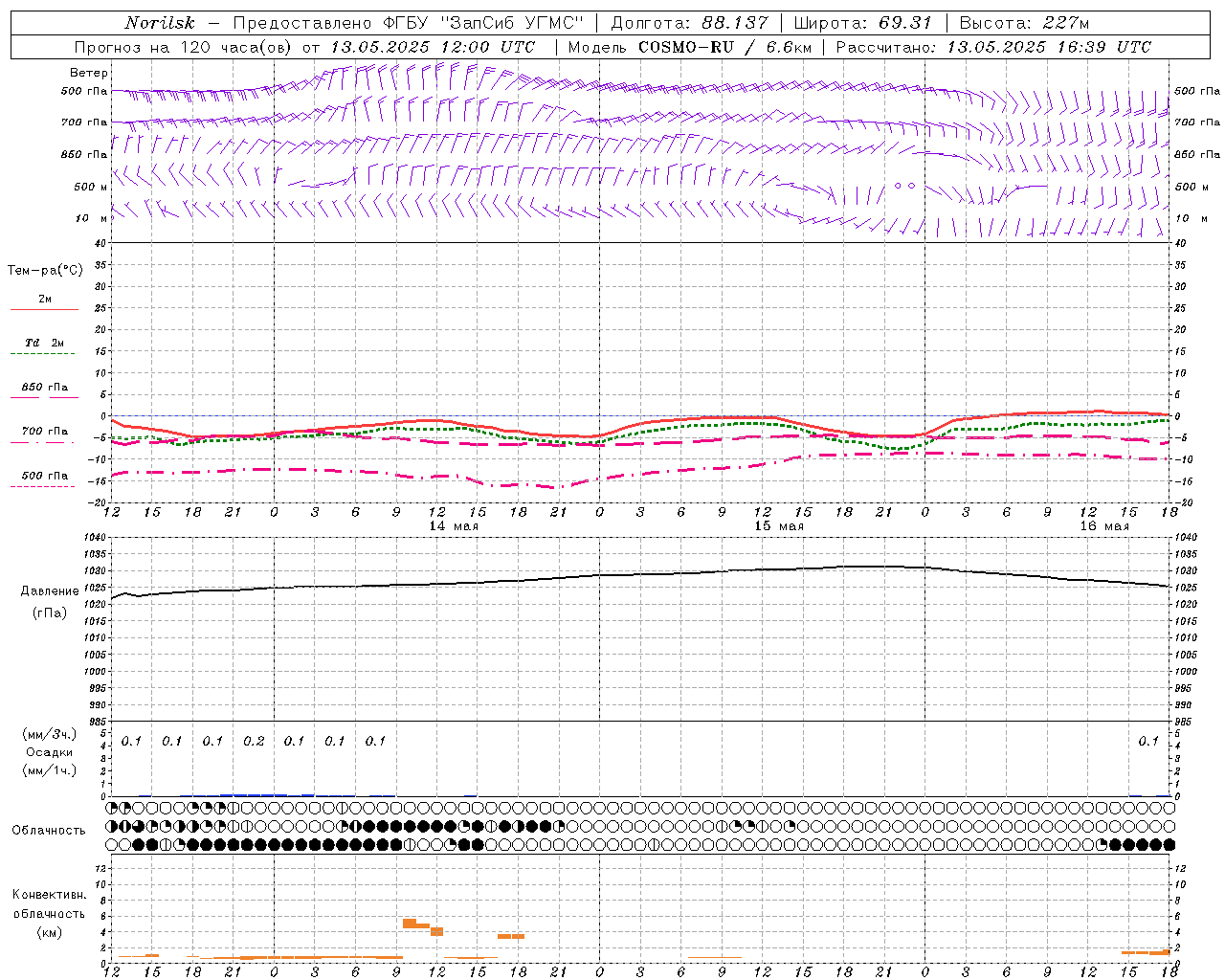Click the "15 мая" date label
Viewport: 1225px width, 980px height.
pos(779,526)
